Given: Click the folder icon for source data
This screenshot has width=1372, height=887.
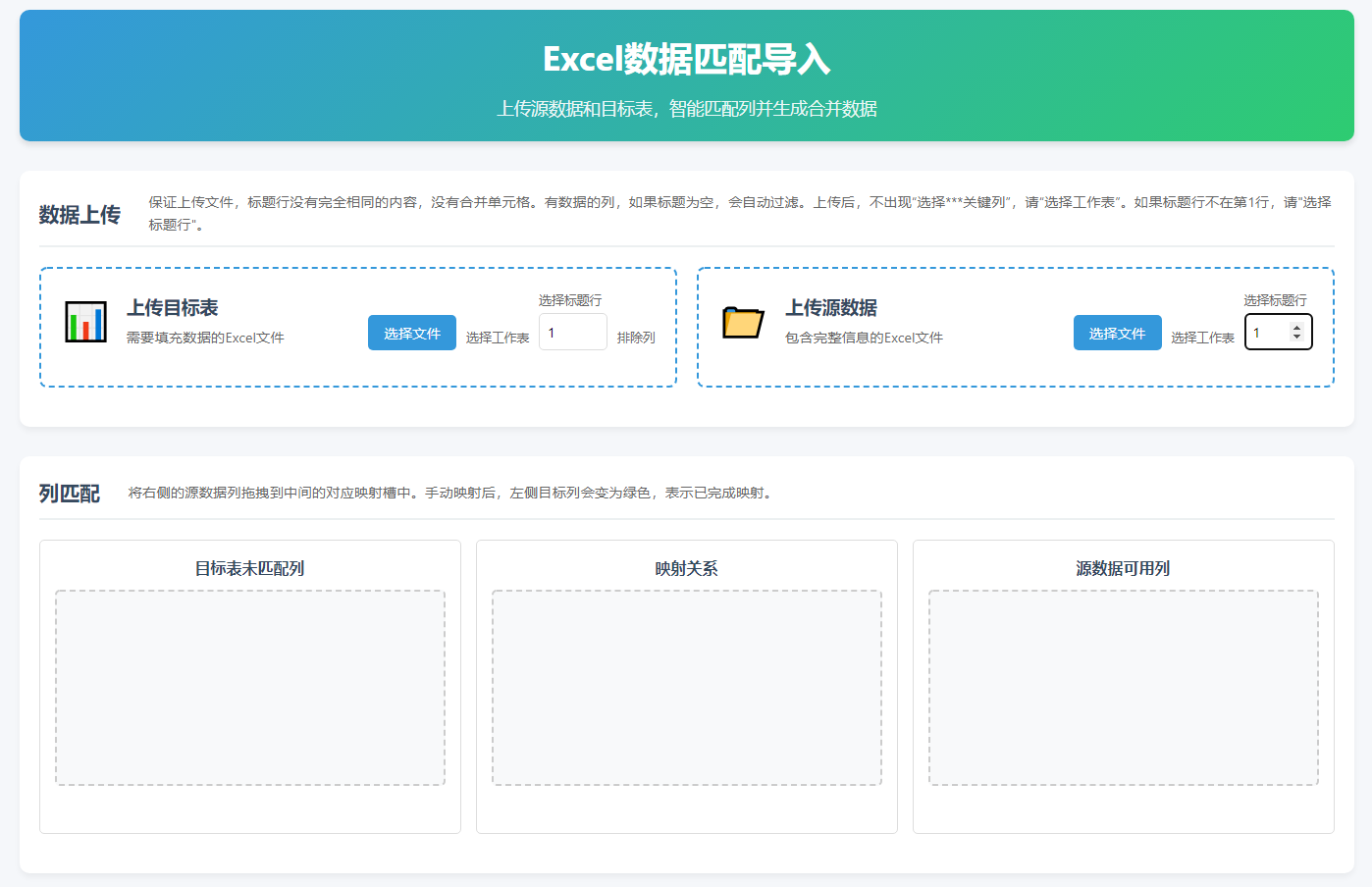Looking at the screenshot, I should [743, 322].
